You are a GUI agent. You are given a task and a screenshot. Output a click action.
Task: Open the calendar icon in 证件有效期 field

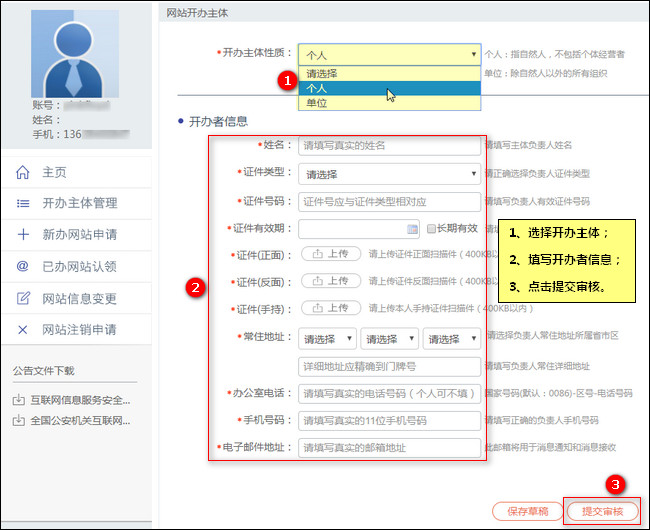(x=412, y=229)
